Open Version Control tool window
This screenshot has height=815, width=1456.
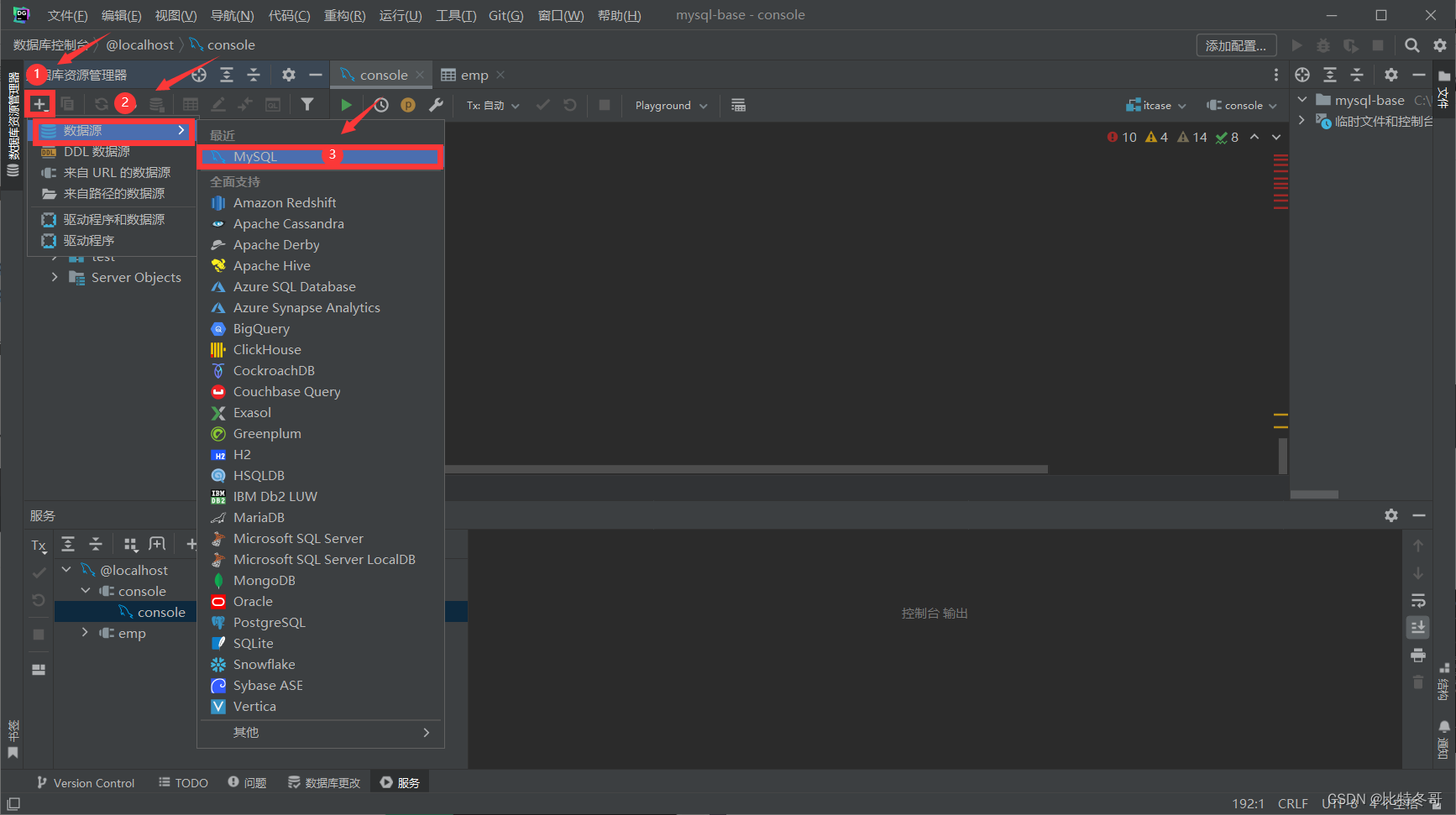coord(86,782)
